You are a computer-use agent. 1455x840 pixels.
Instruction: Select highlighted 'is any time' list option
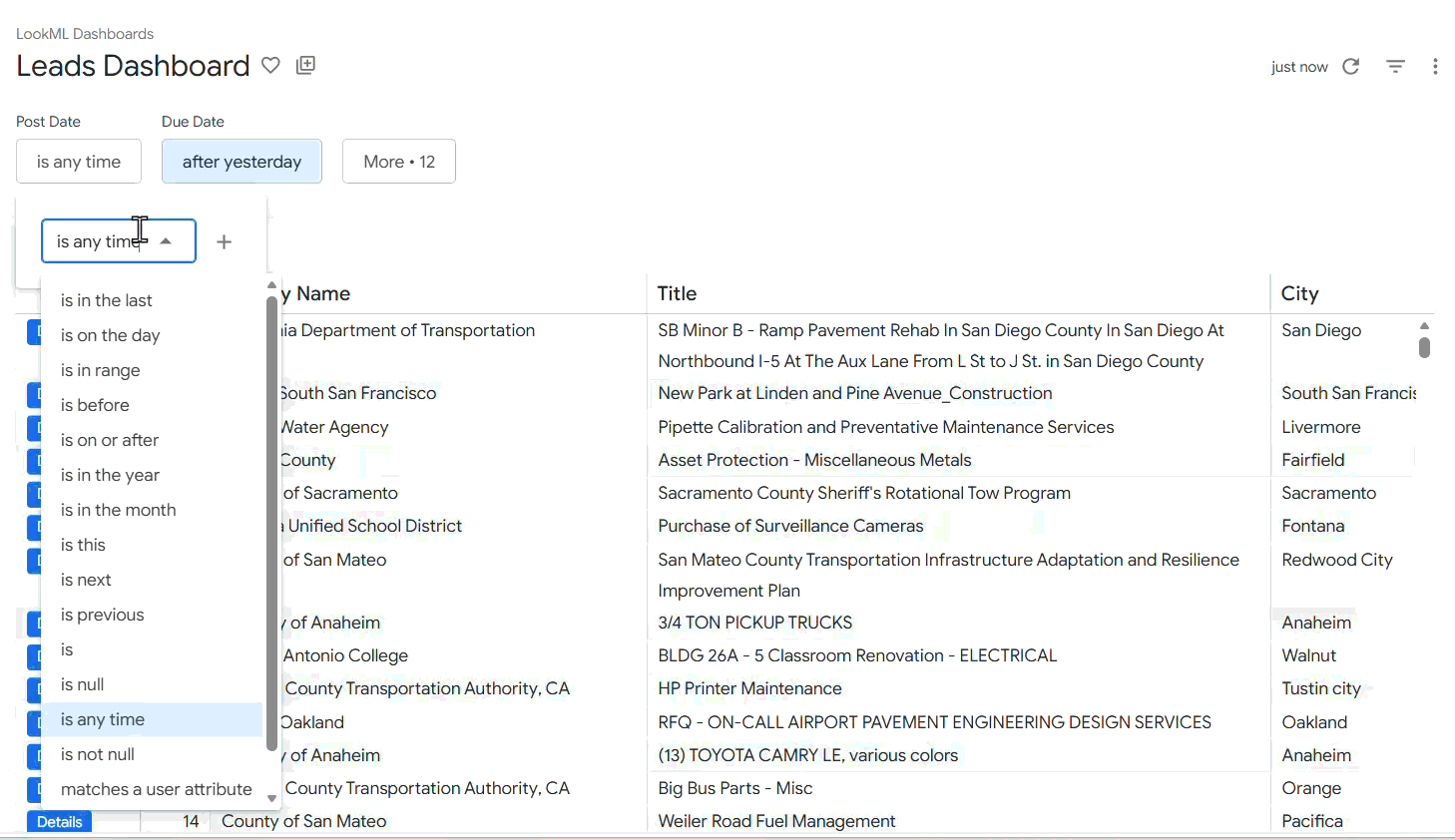pyautogui.click(x=152, y=719)
